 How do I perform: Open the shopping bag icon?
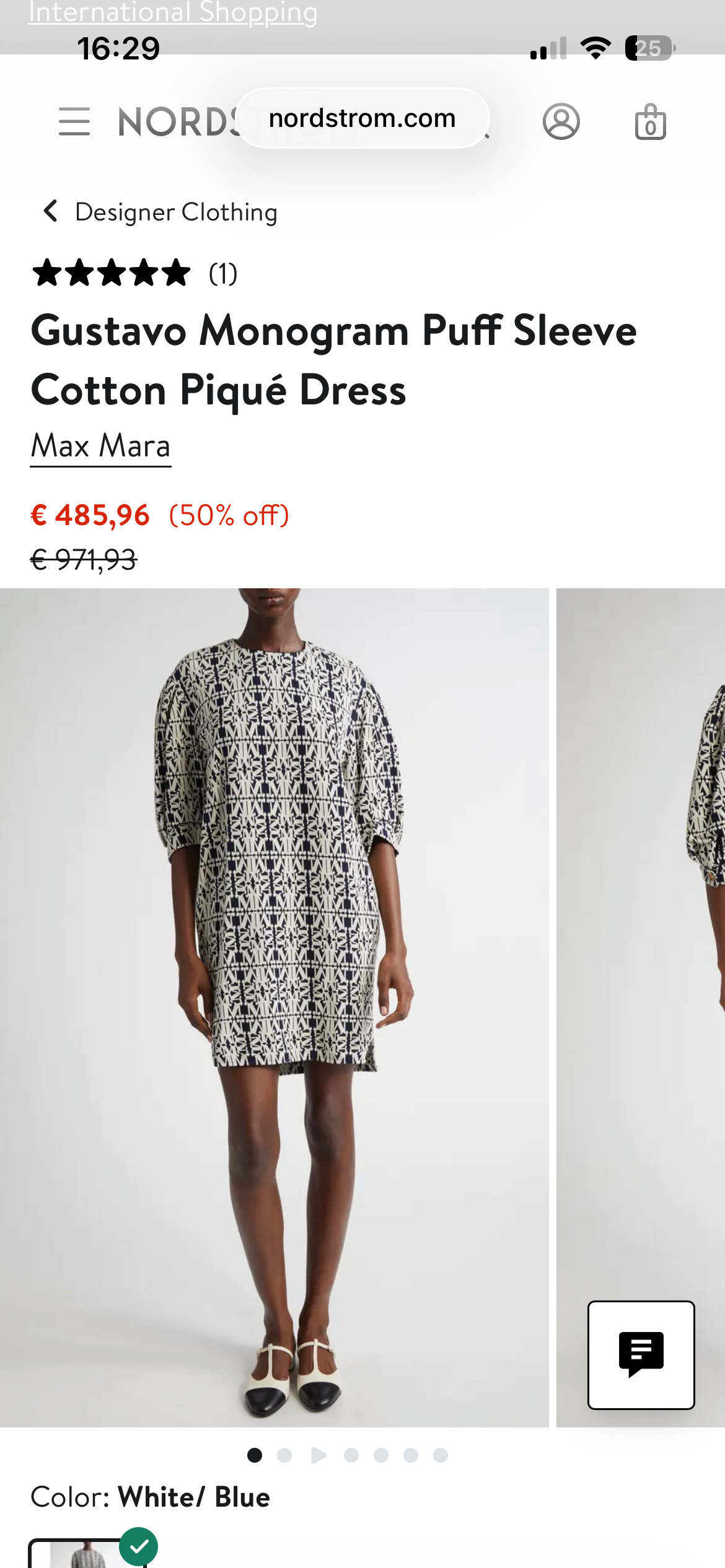[651, 121]
